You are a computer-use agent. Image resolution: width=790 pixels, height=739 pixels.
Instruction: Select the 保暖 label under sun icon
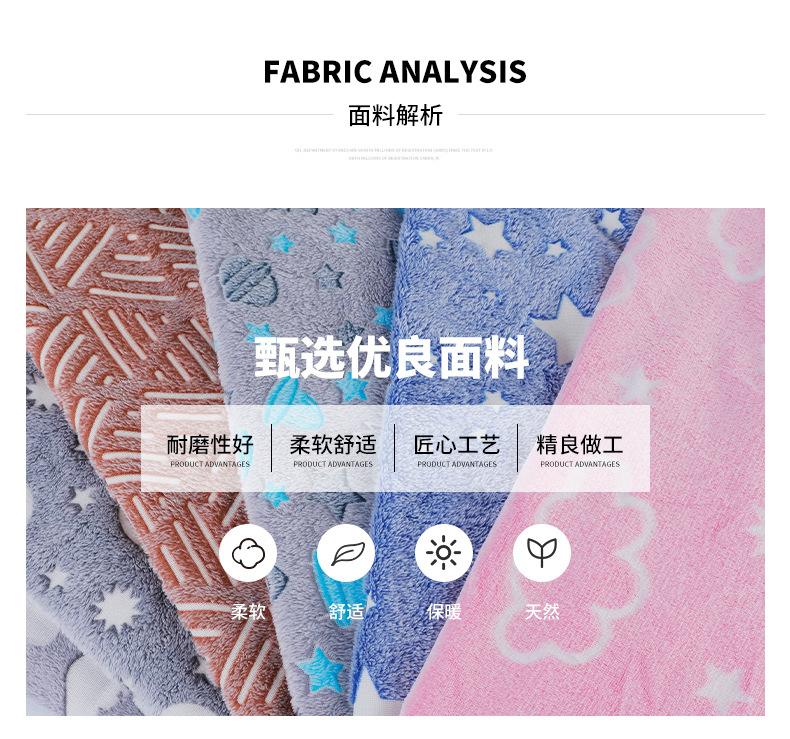tap(444, 612)
